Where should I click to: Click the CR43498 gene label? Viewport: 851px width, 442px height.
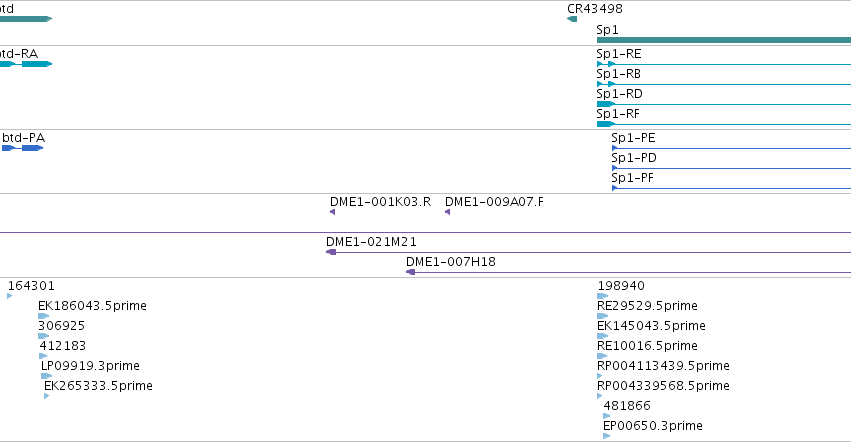595,9
